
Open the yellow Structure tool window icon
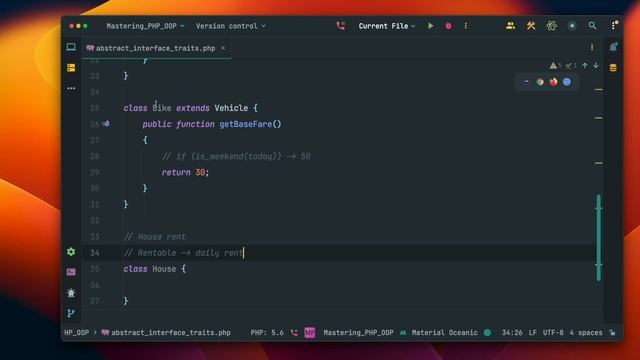(x=71, y=68)
